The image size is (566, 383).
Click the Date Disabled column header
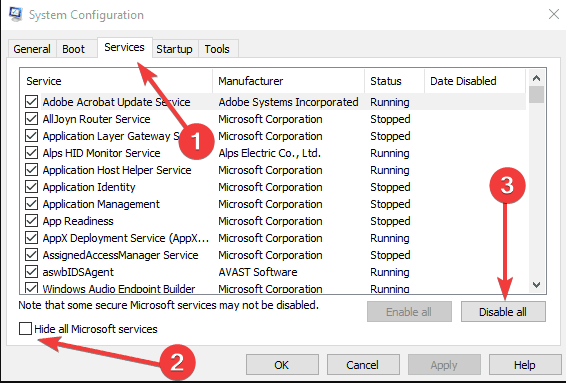tap(475, 81)
